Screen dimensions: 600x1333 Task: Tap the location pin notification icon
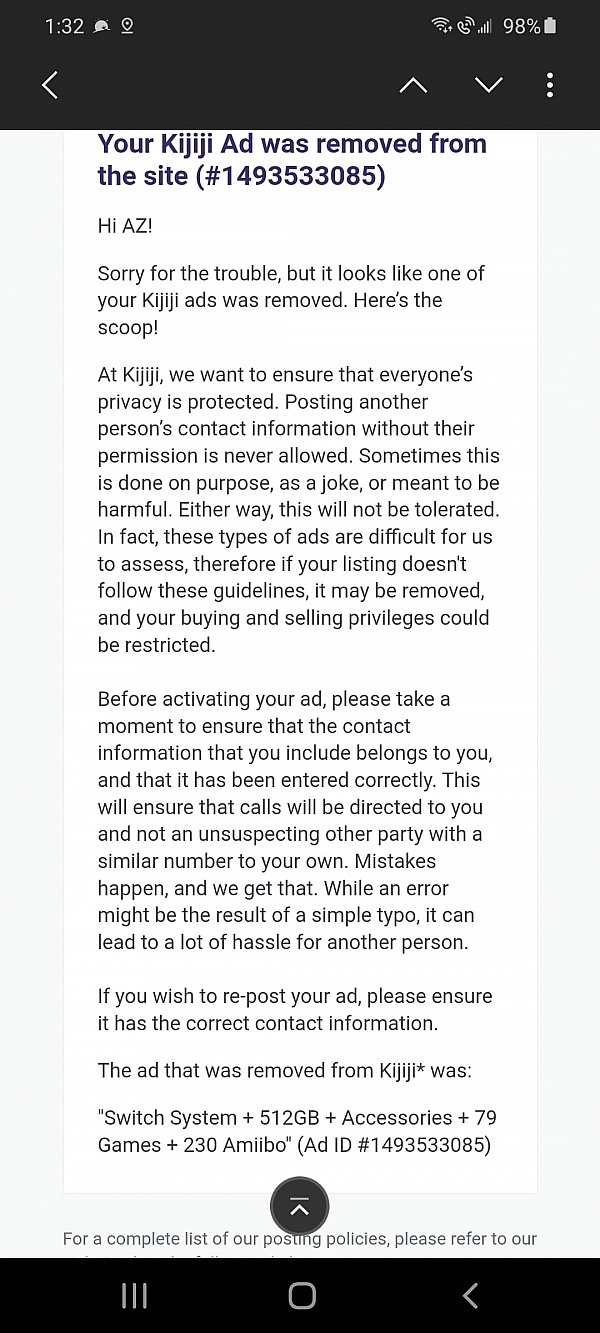126,26
